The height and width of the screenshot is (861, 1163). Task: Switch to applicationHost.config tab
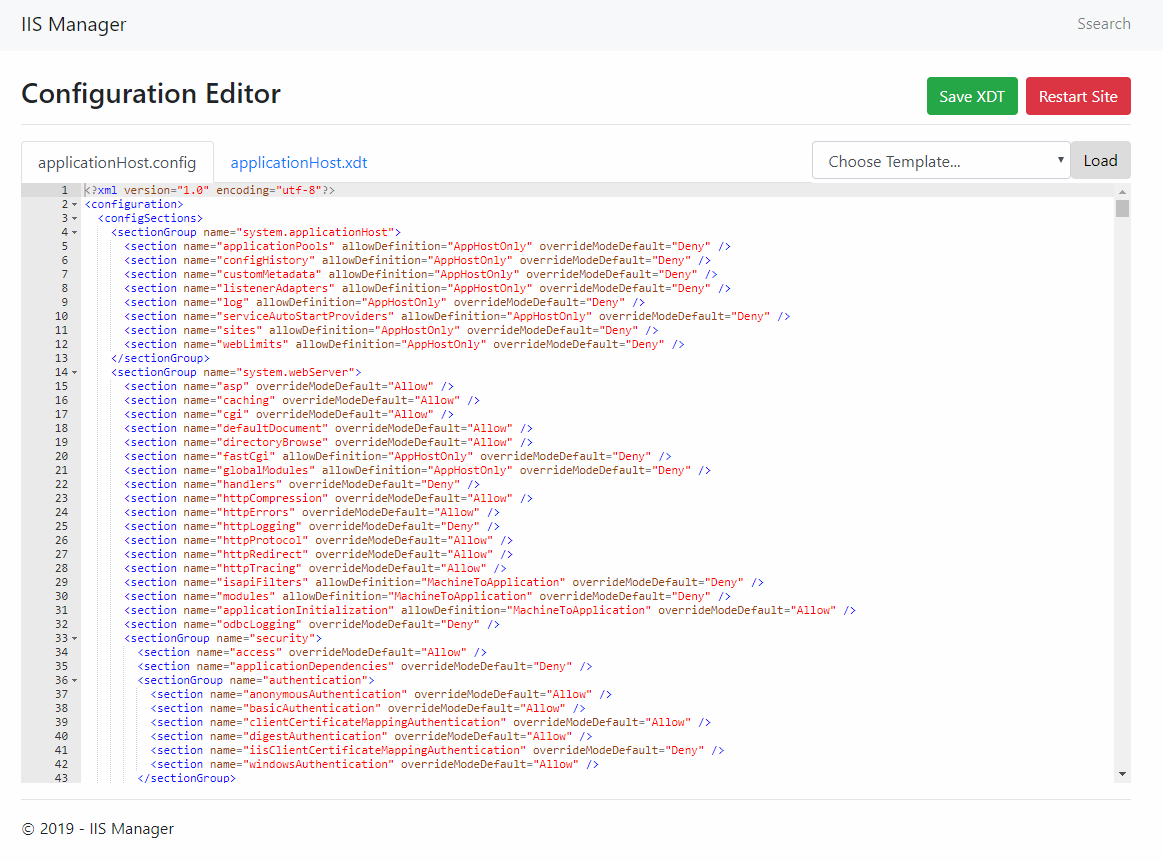pyautogui.click(x=117, y=162)
